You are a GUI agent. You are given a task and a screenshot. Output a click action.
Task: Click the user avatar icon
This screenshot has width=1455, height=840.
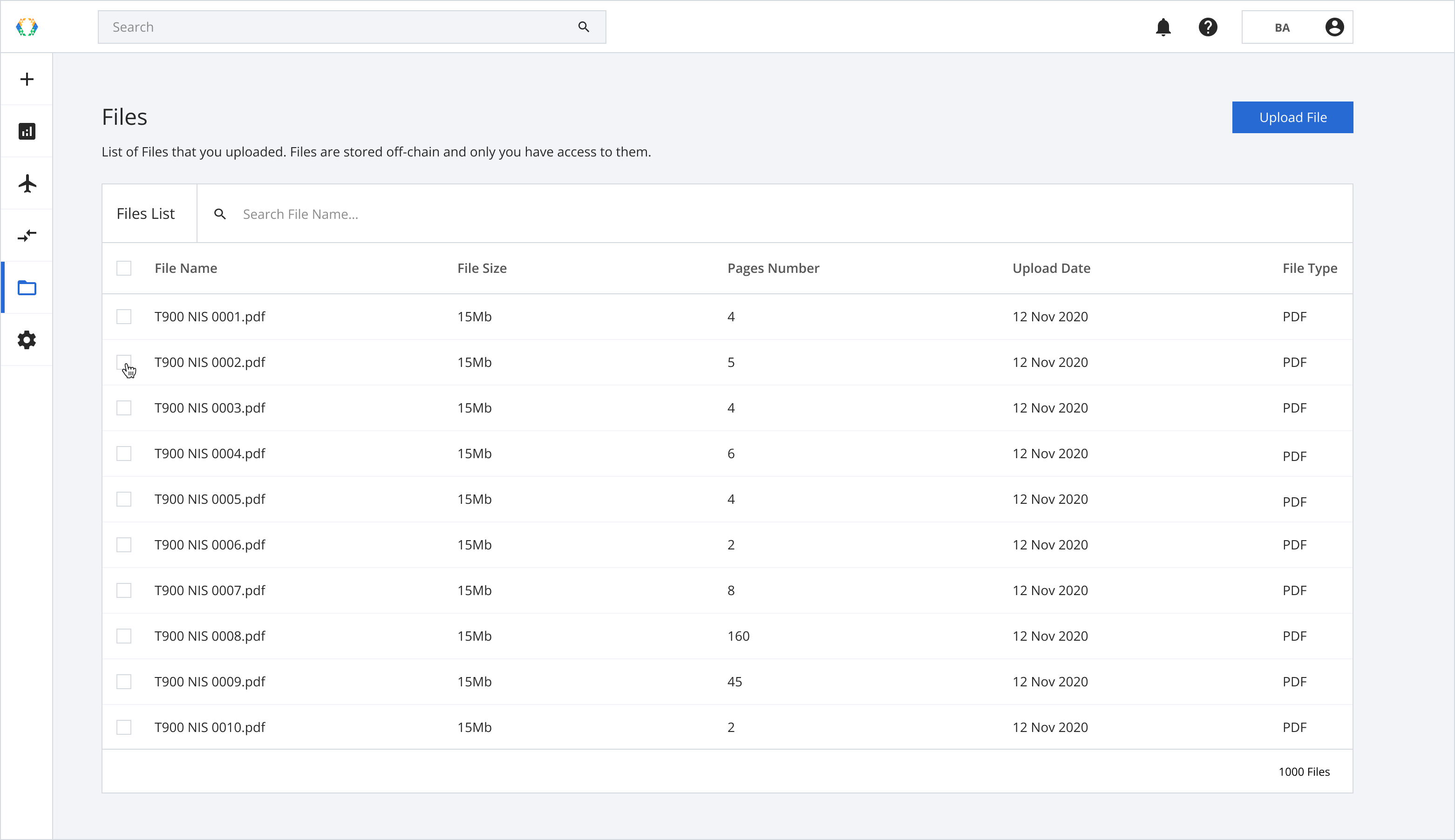pos(1334,27)
